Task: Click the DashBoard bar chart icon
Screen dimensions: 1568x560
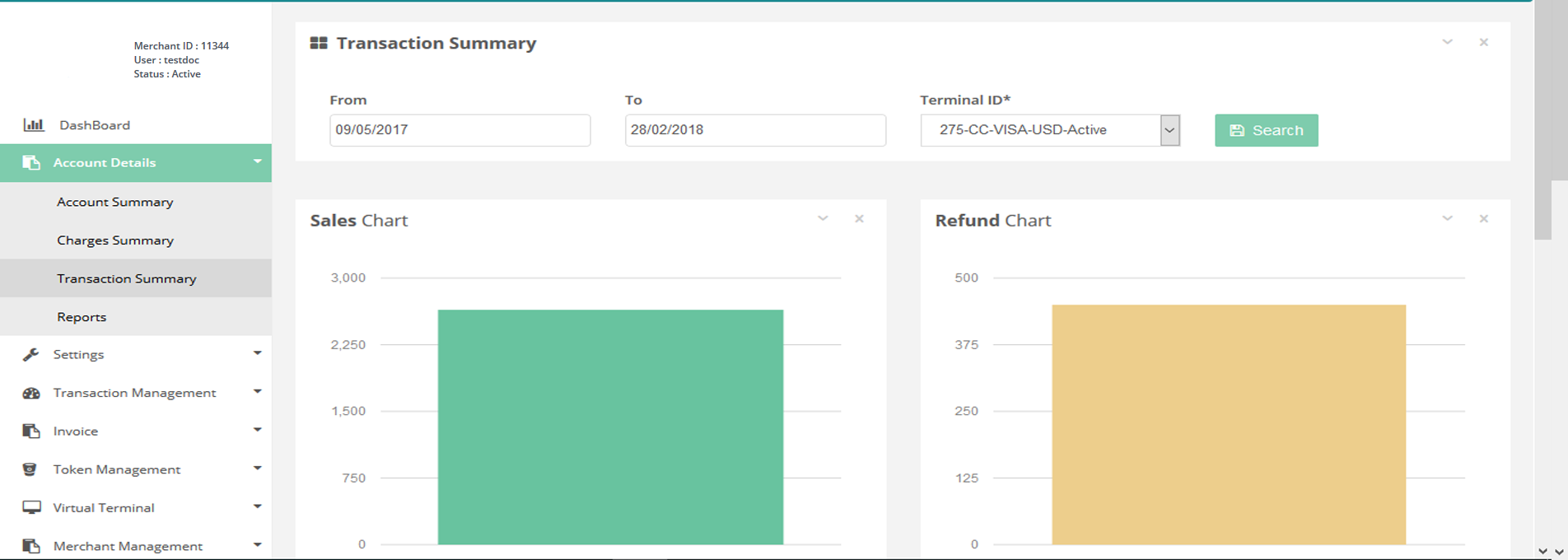Action: tap(33, 125)
